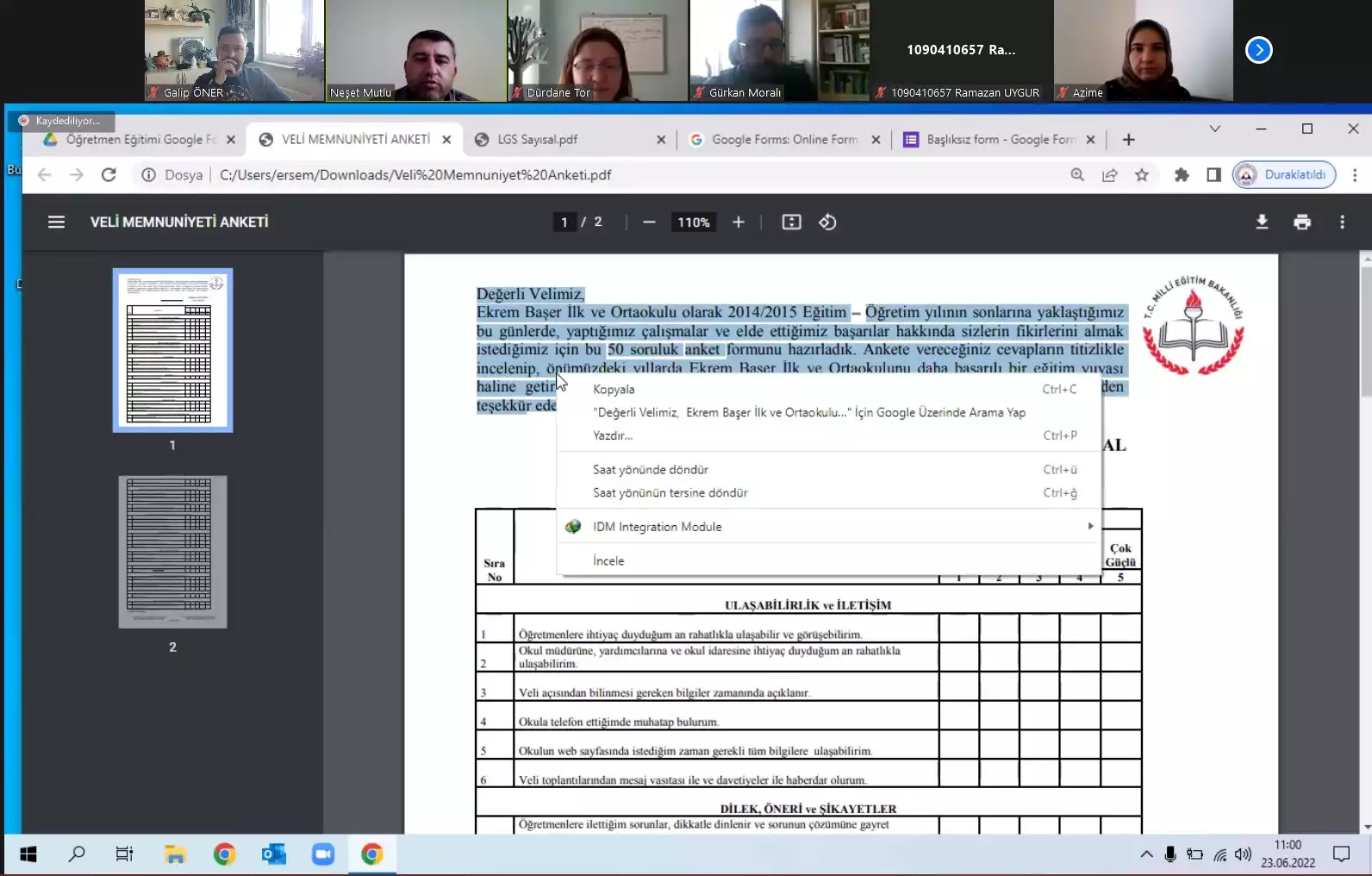Close the LGS Sayısal.pdf tab
The image size is (1372, 876).
pyautogui.click(x=661, y=140)
